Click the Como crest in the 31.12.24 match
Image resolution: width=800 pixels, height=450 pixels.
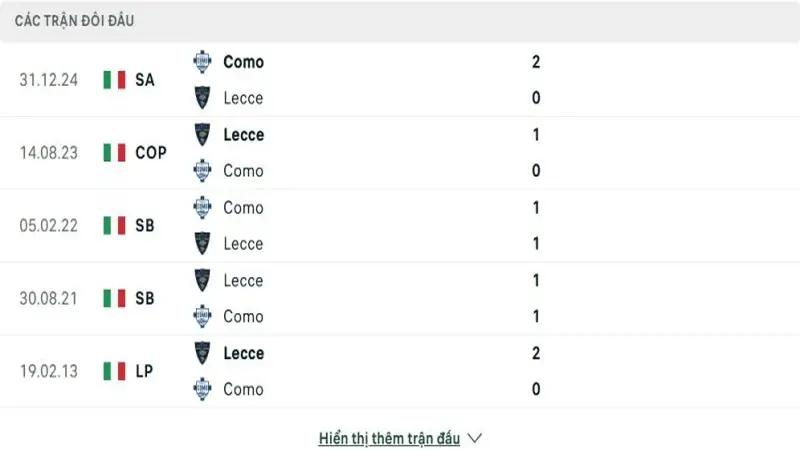tap(203, 62)
